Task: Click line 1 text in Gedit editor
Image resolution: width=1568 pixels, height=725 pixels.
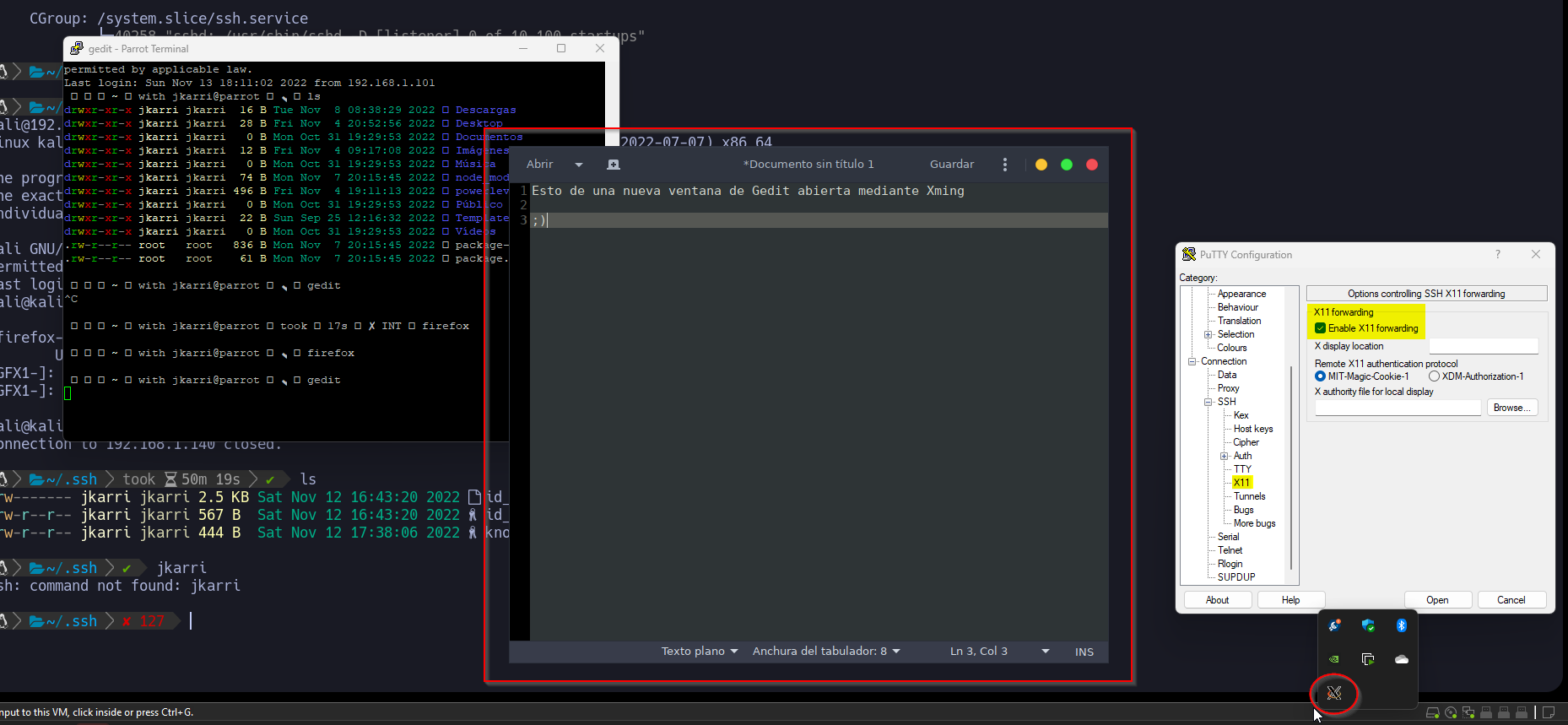Action: (748, 192)
